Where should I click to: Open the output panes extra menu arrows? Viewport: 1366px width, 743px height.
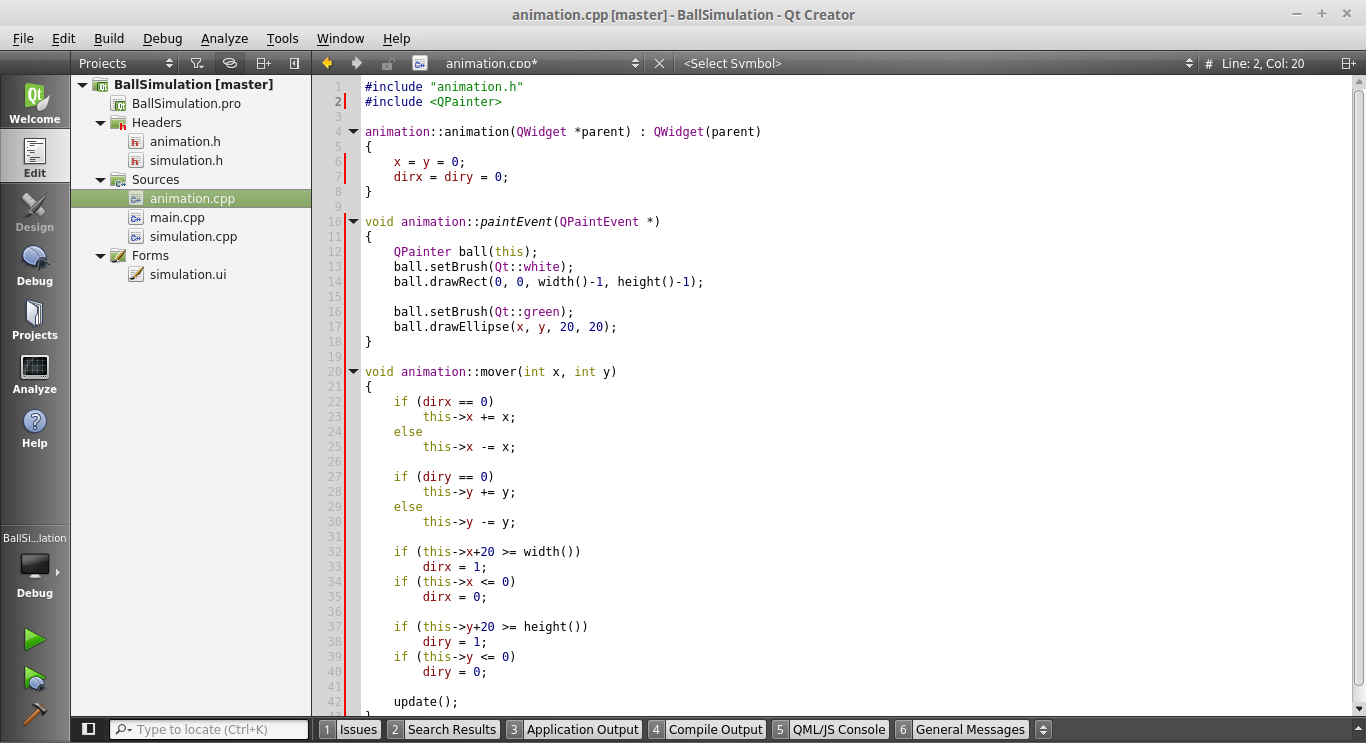[x=1044, y=730]
